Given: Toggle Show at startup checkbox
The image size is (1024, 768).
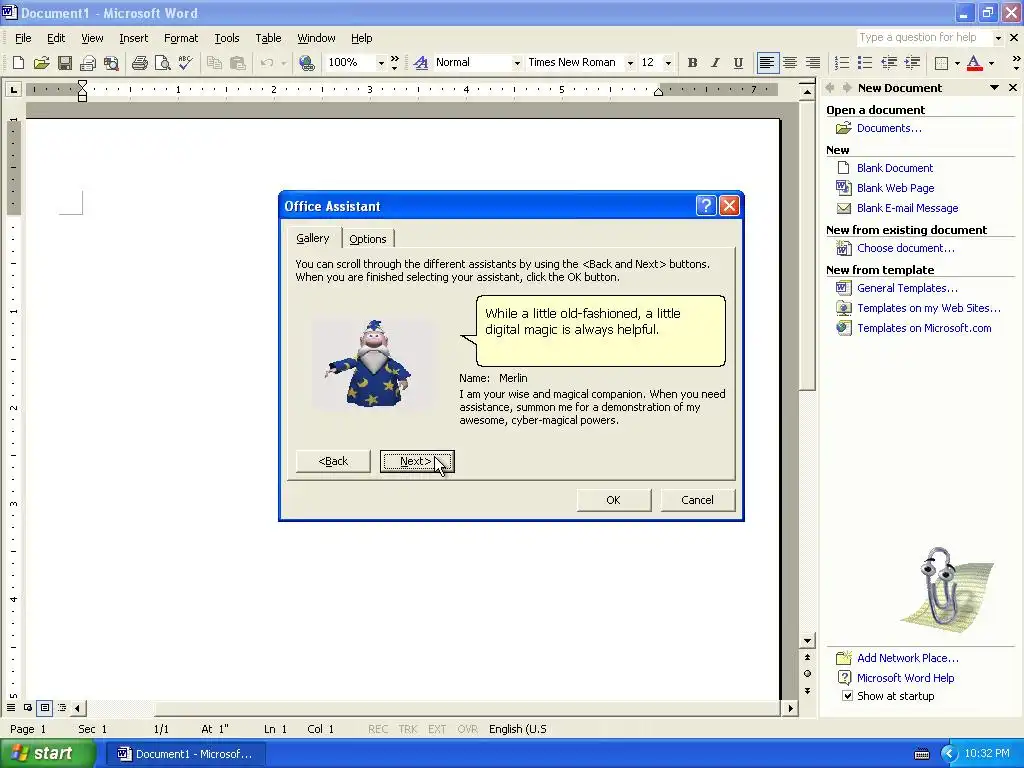Looking at the screenshot, I should tap(847, 696).
